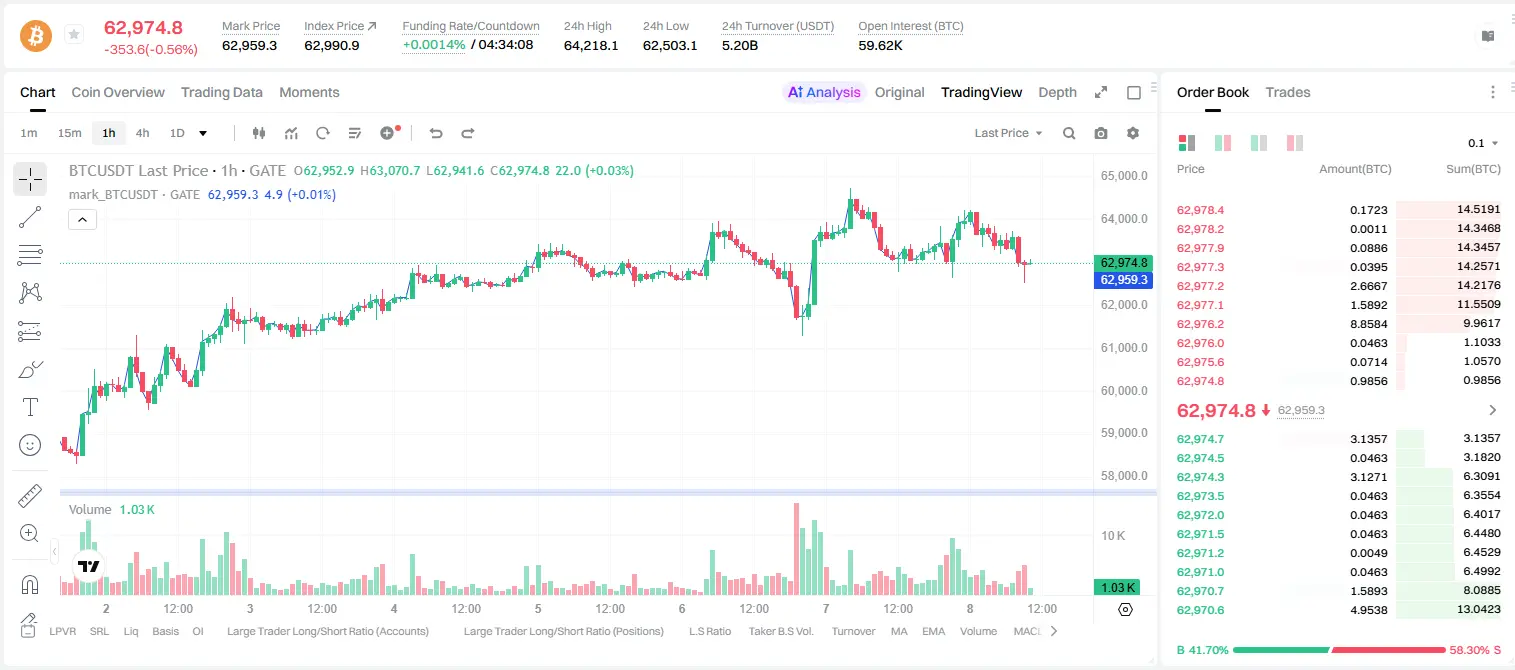Open the emoji sticker tool
1515x670 pixels.
pyautogui.click(x=30, y=445)
